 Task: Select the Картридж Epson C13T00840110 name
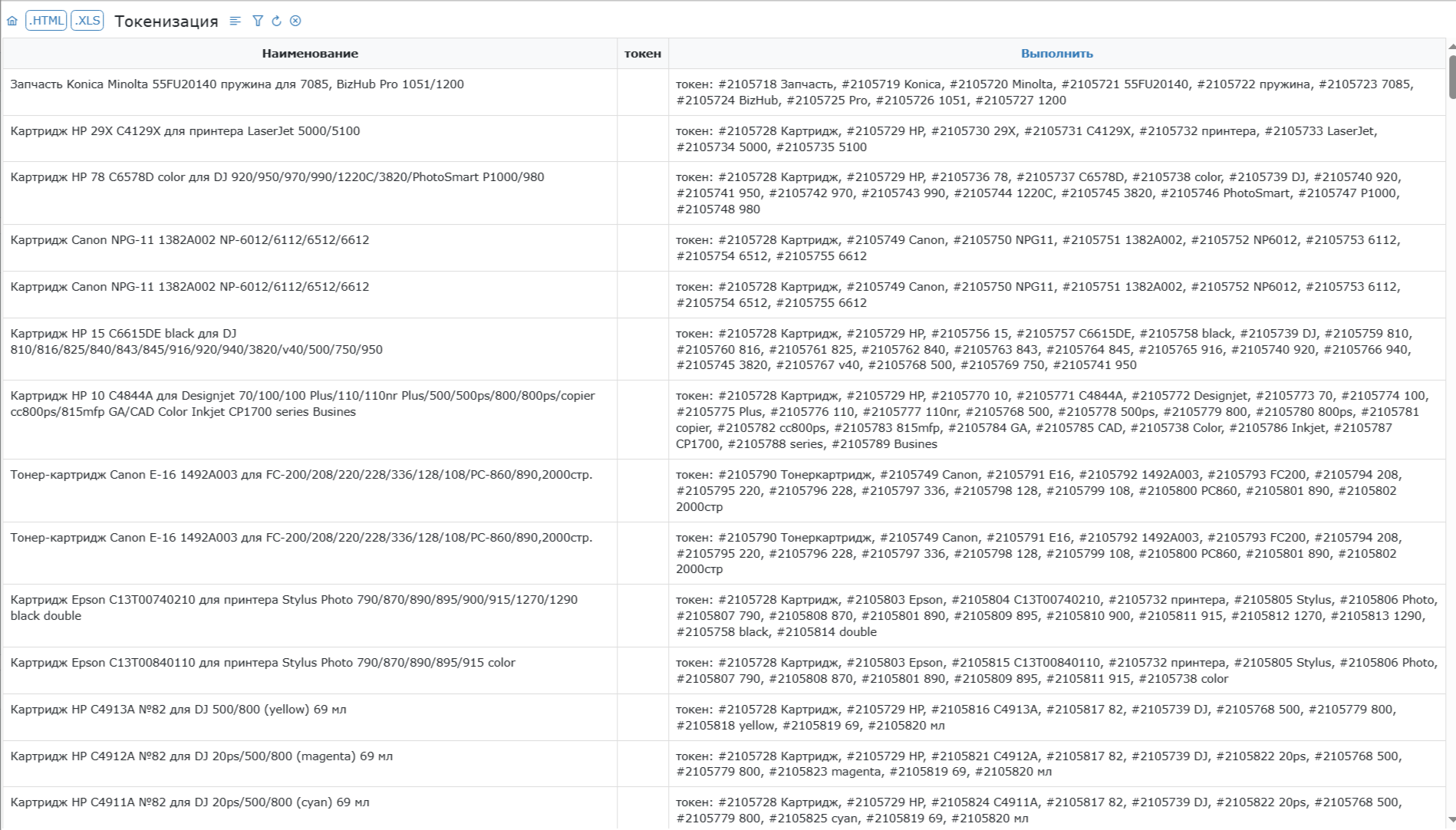click(262, 663)
